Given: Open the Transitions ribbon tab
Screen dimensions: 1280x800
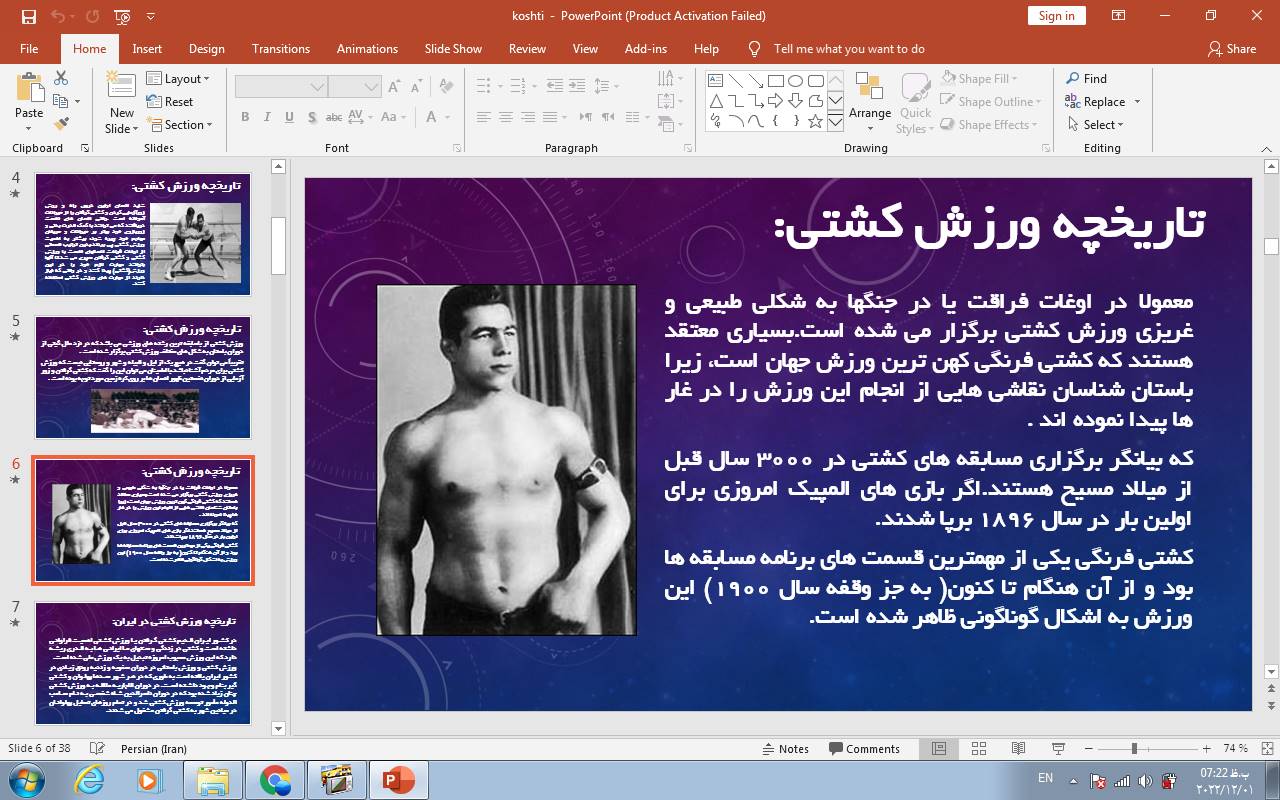Looking at the screenshot, I should pos(281,48).
